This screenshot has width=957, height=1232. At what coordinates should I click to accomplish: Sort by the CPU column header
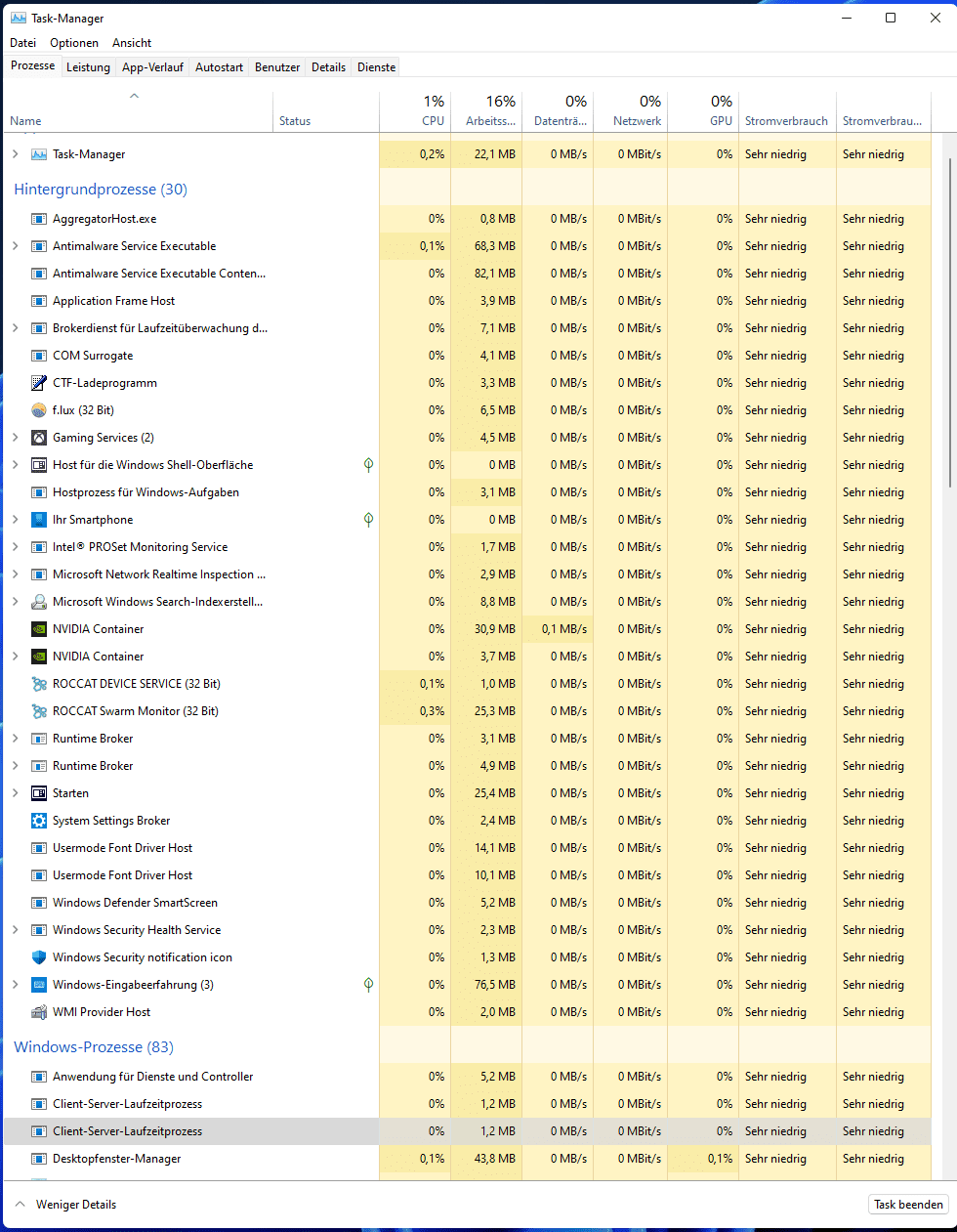coord(416,110)
